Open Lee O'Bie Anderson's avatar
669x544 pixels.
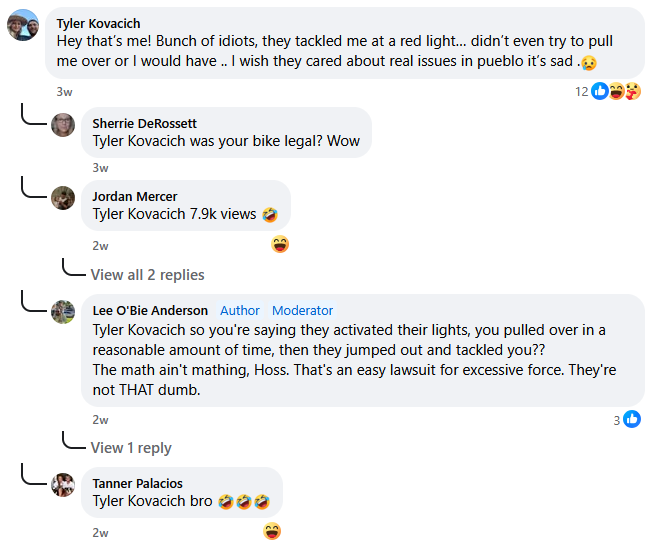pos(63,311)
